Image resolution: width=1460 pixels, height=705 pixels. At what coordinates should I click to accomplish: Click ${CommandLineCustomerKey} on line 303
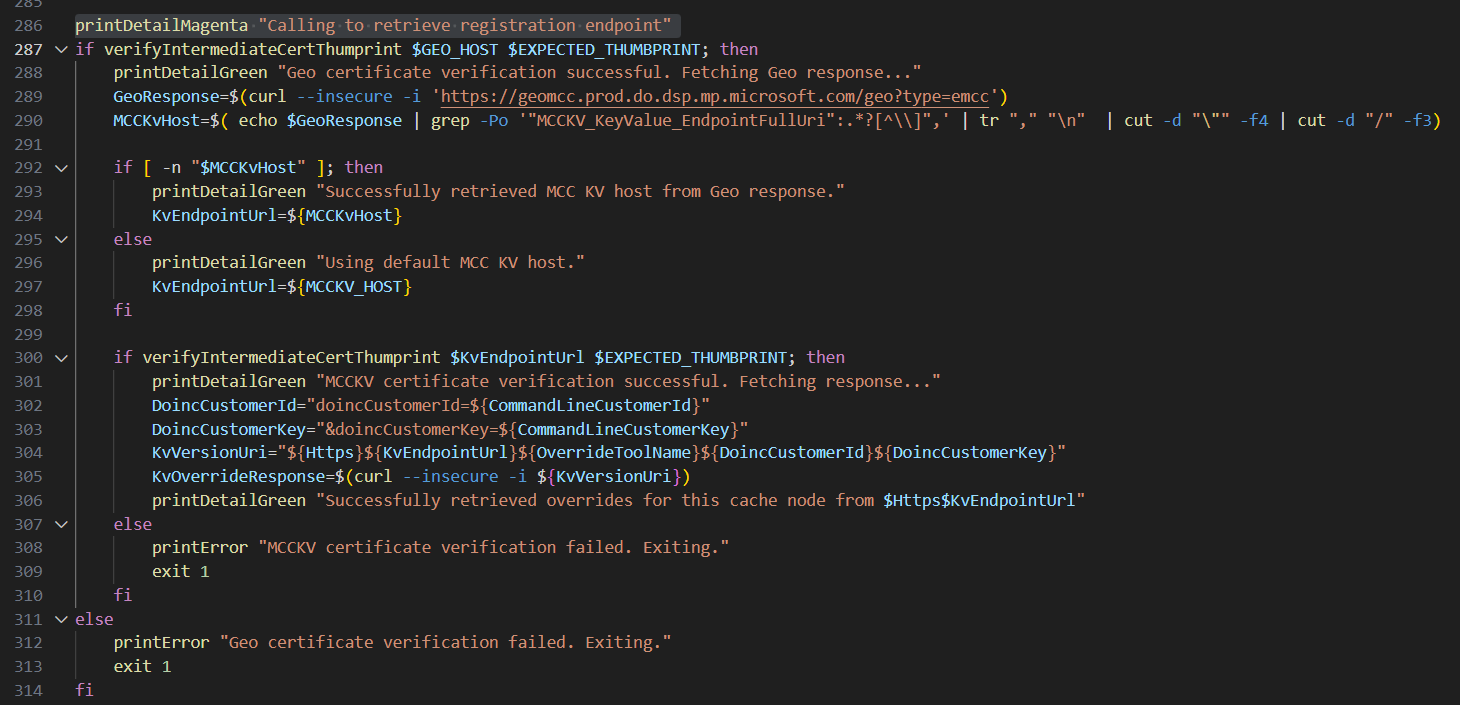point(619,429)
